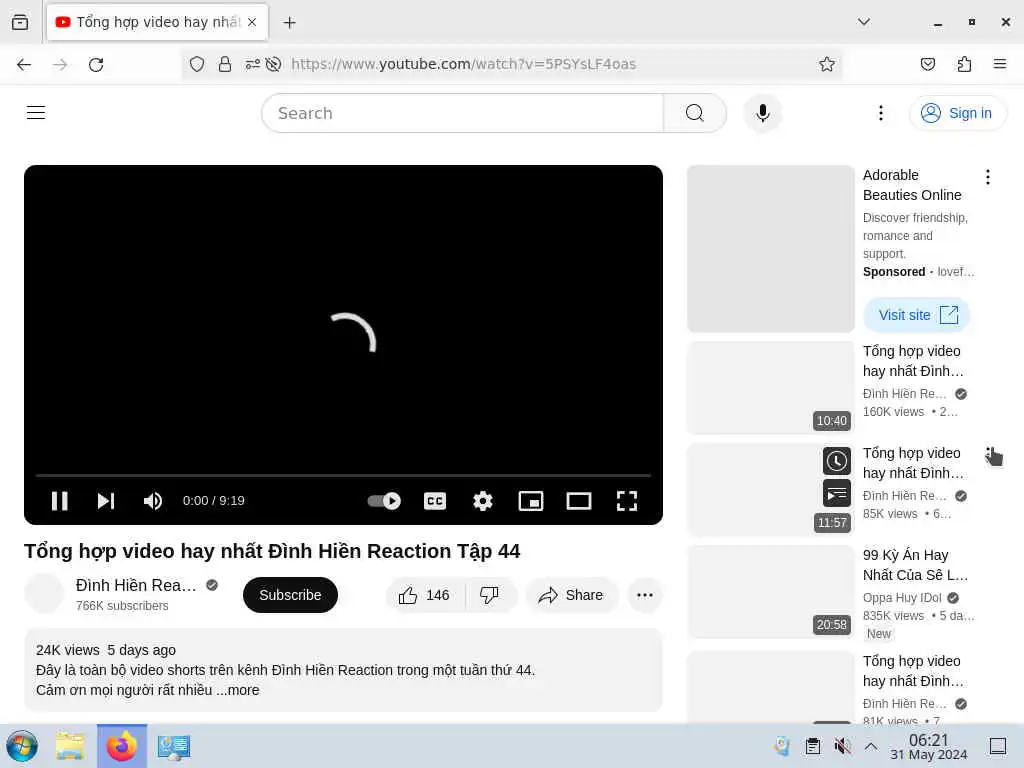Open clipboard tray icon

click(813, 746)
